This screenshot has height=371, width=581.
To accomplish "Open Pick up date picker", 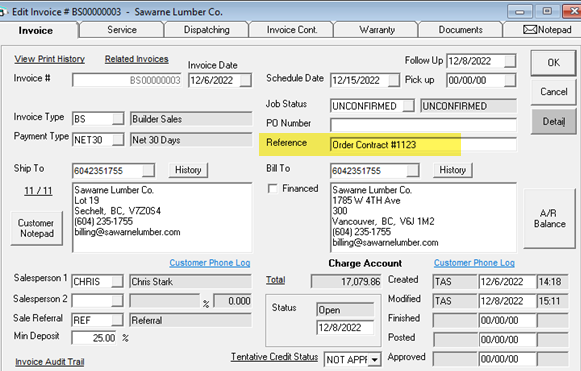I will (510, 80).
